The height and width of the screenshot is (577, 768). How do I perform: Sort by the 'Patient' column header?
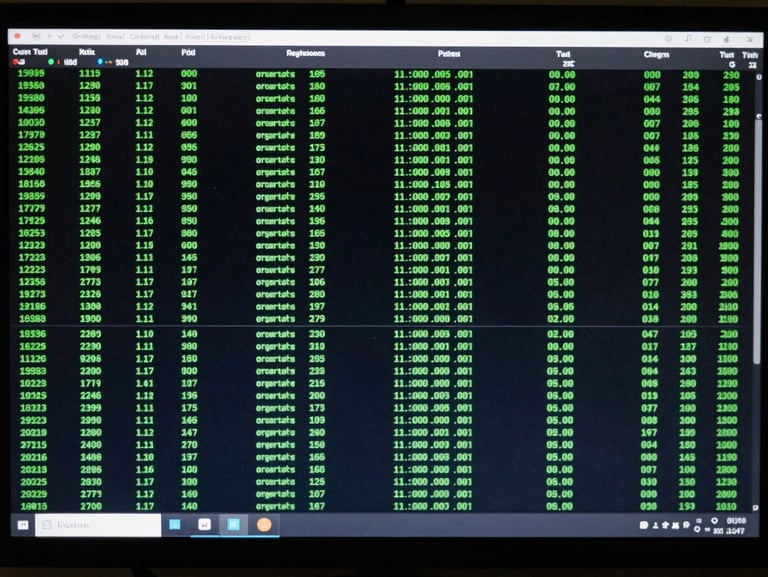click(449, 54)
